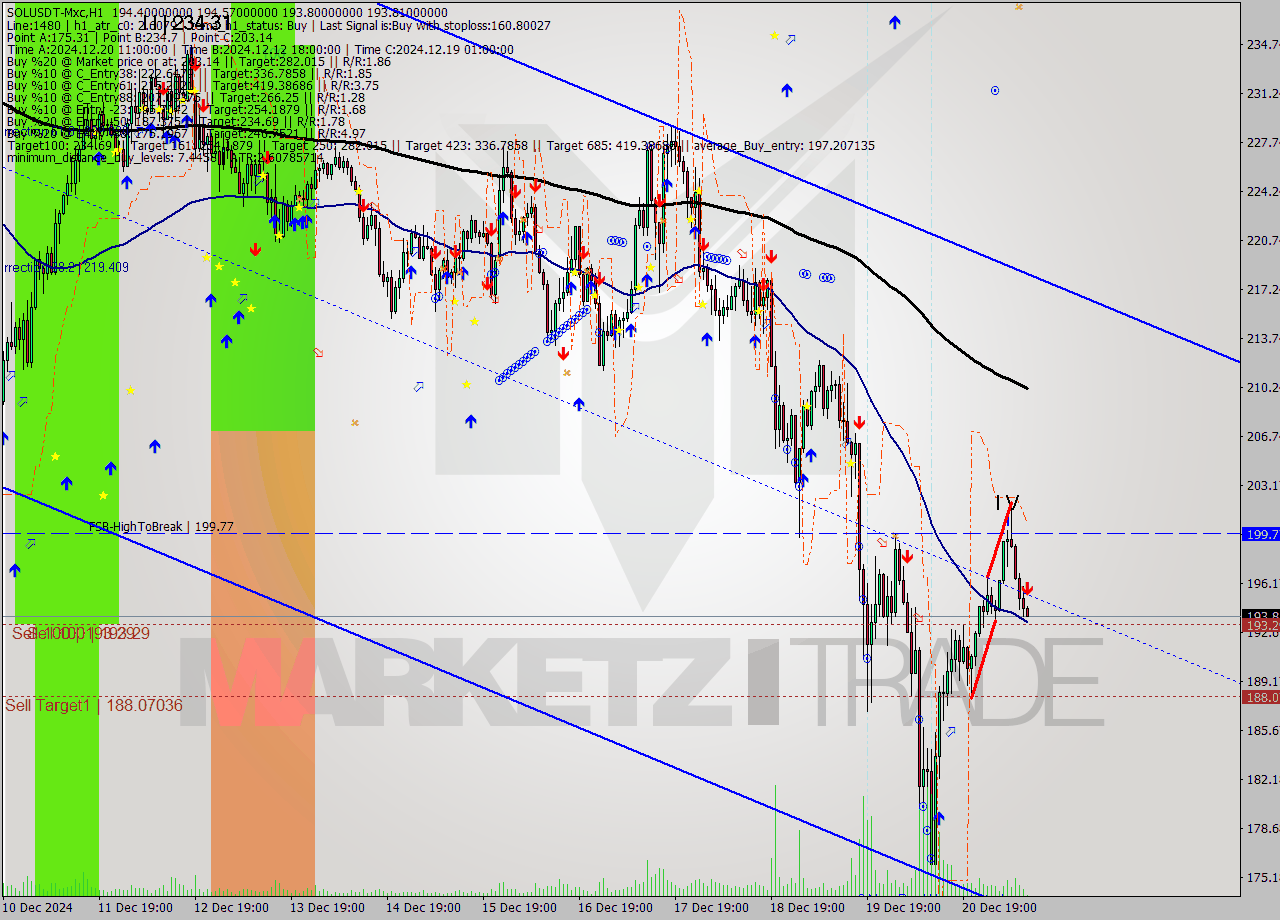Screen dimensions: 1280x920
Task: Click the 178.6 price axis label
Action: click(1263, 828)
